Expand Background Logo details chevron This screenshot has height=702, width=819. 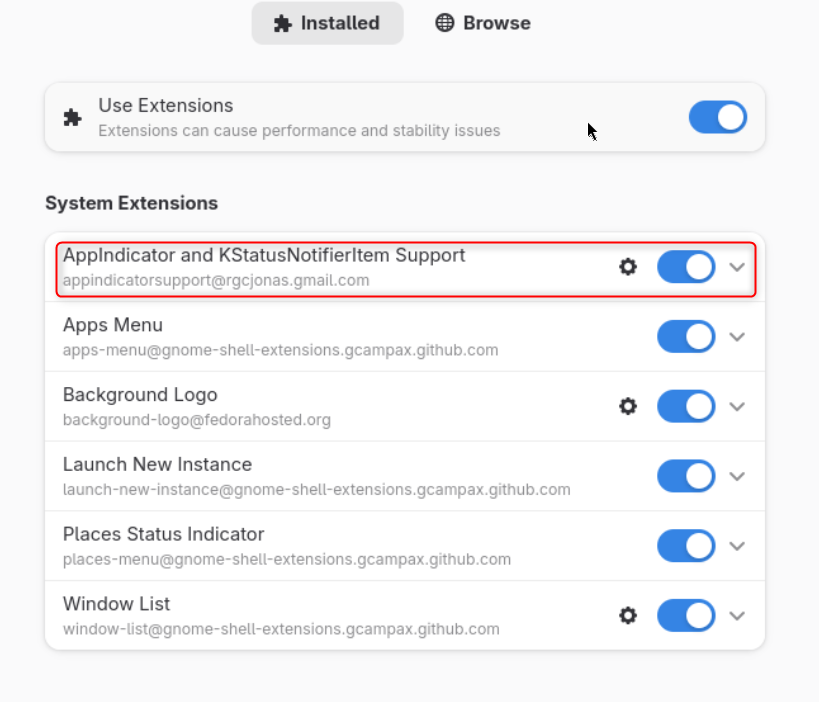coord(737,407)
